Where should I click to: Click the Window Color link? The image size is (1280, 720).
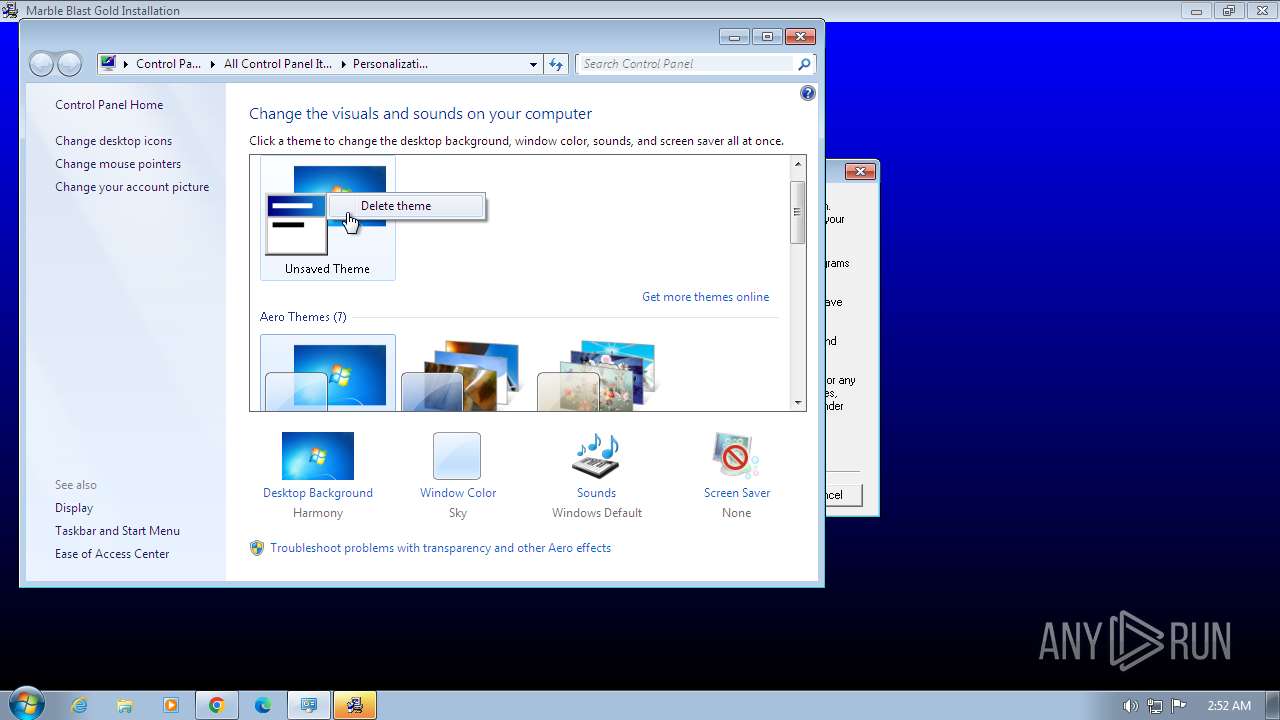458,493
